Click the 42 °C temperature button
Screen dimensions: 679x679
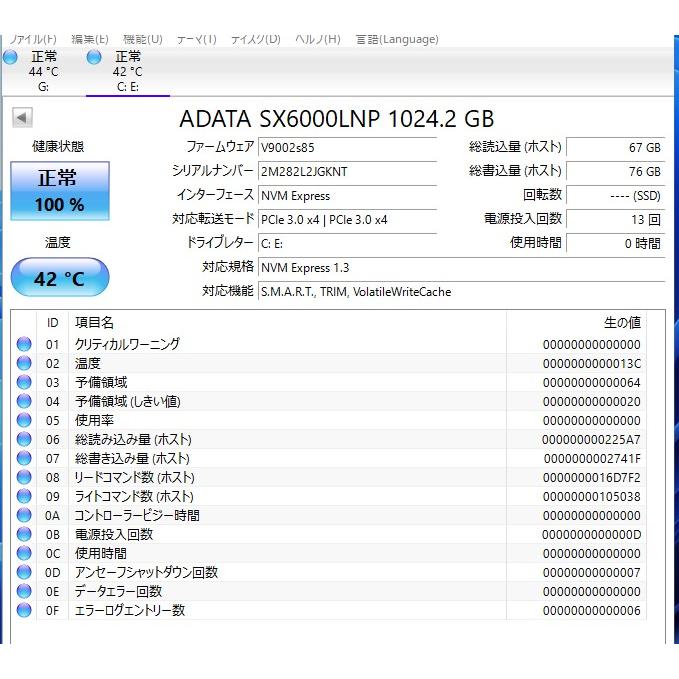59,278
